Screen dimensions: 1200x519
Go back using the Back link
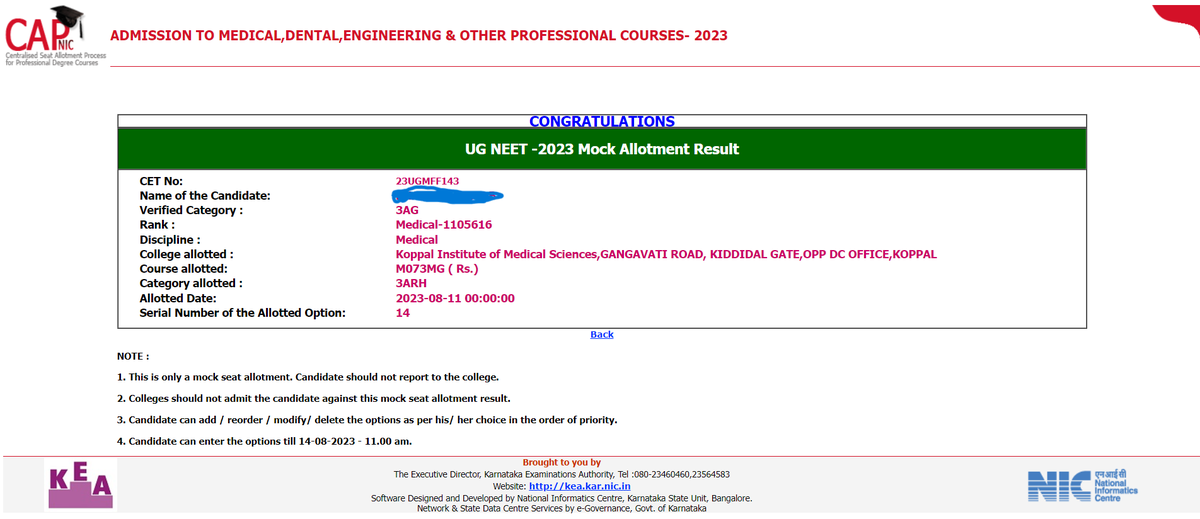[602, 334]
